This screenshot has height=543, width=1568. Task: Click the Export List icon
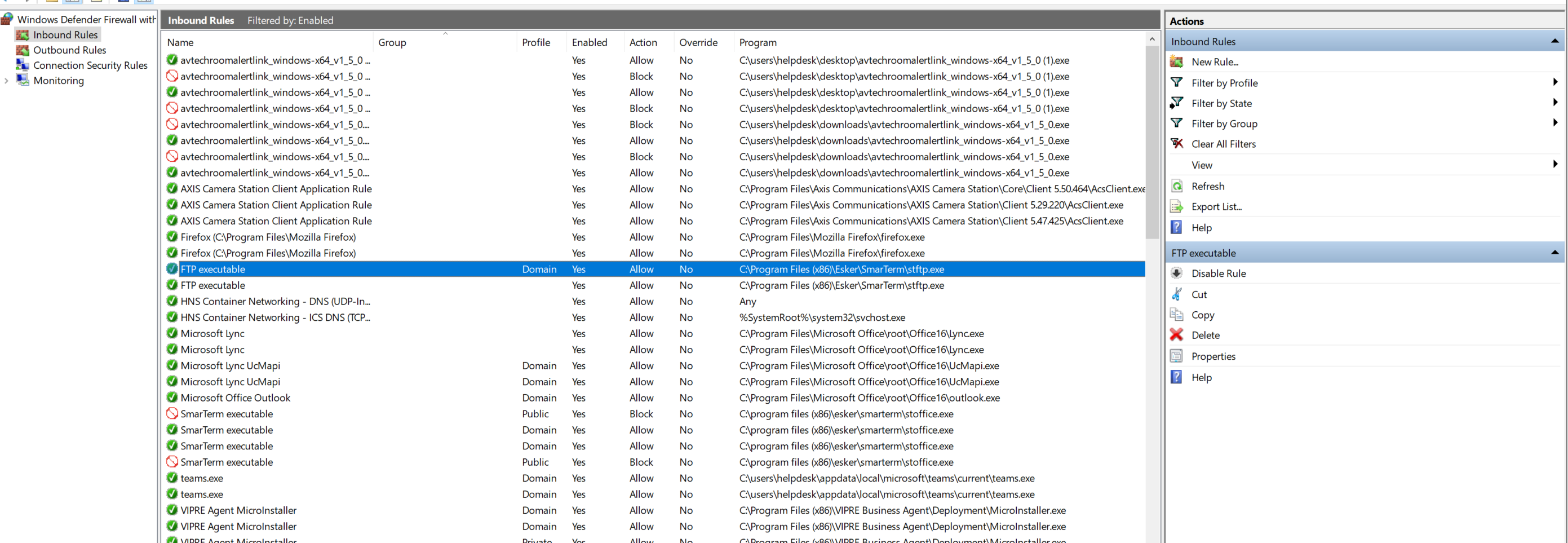(x=1177, y=207)
